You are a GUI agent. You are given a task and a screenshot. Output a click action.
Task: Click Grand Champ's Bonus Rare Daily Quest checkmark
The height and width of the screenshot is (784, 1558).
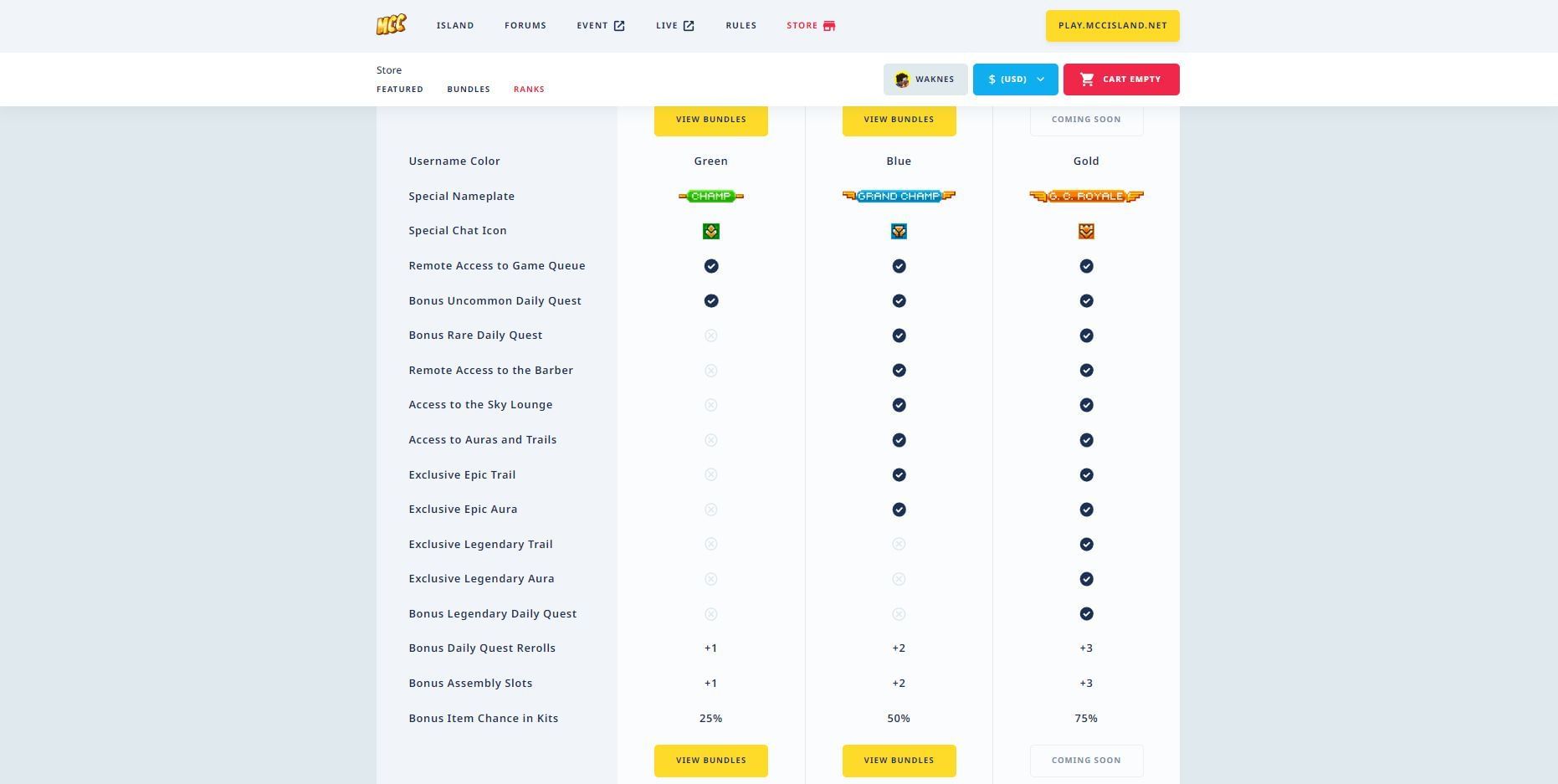(x=899, y=336)
